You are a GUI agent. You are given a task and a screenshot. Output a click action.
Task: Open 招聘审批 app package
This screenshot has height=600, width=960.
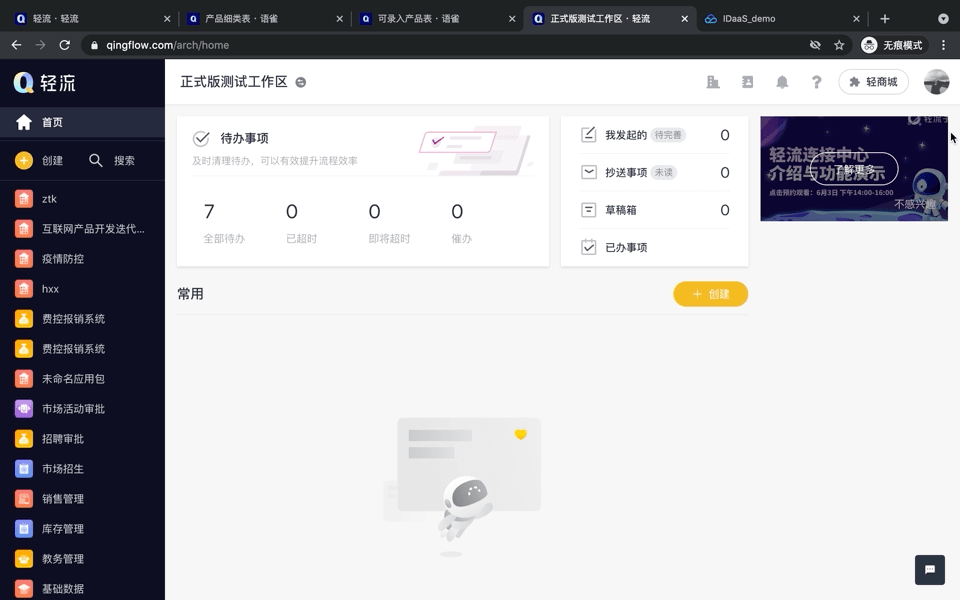(82, 438)
